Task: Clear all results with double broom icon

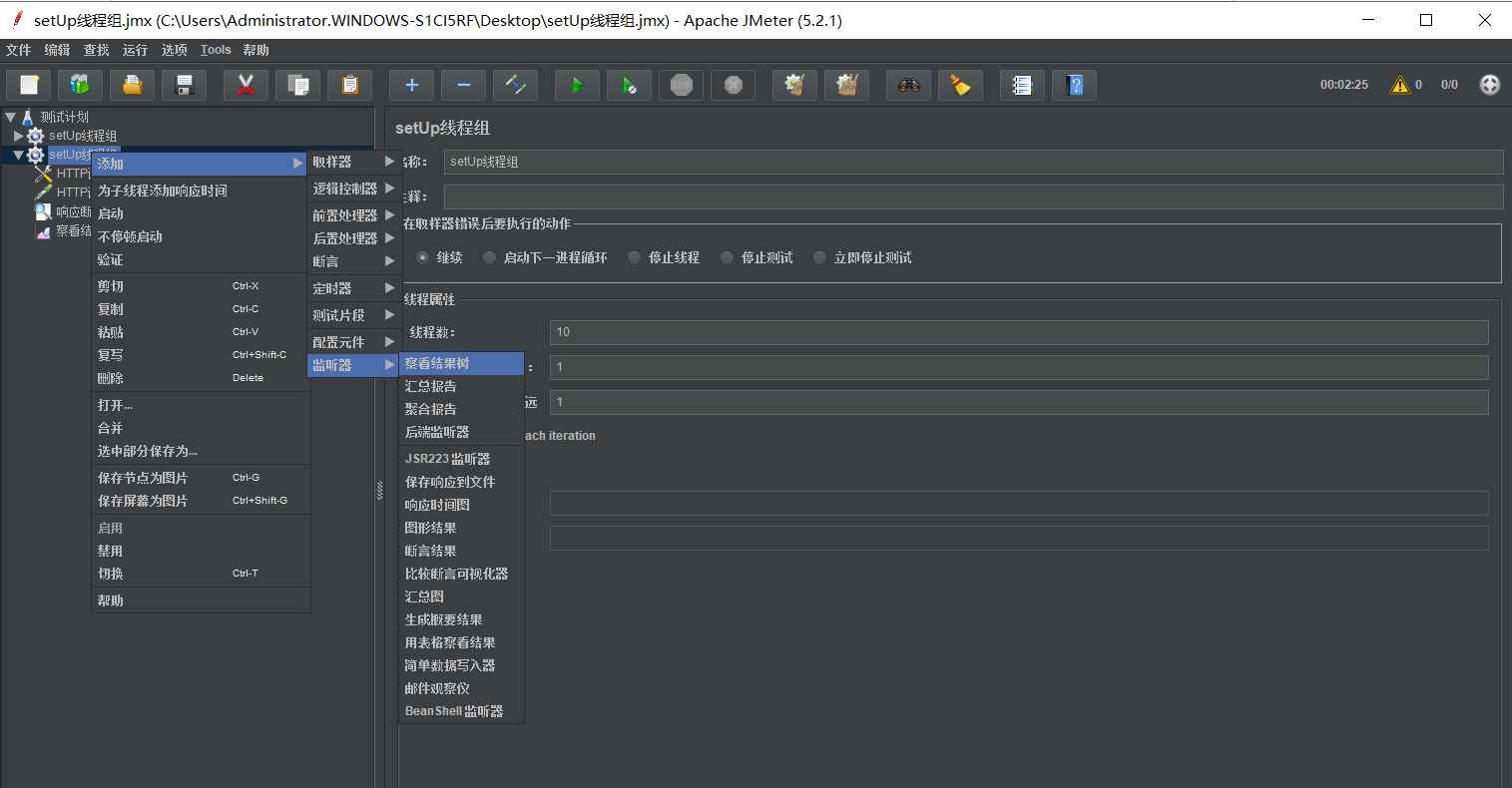Action: point(846,85)
